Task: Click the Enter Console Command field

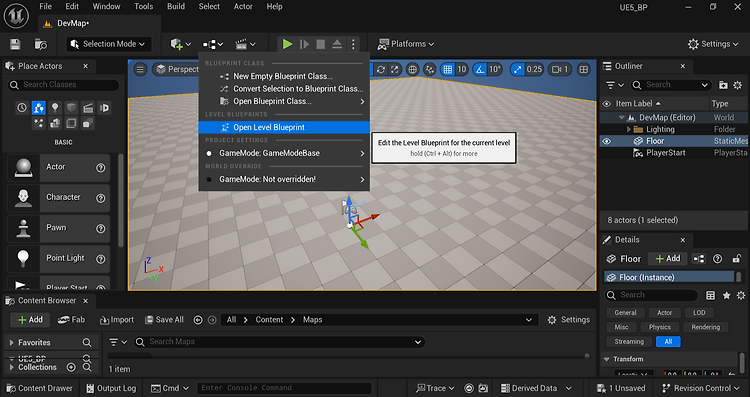Action: [284, 388]
